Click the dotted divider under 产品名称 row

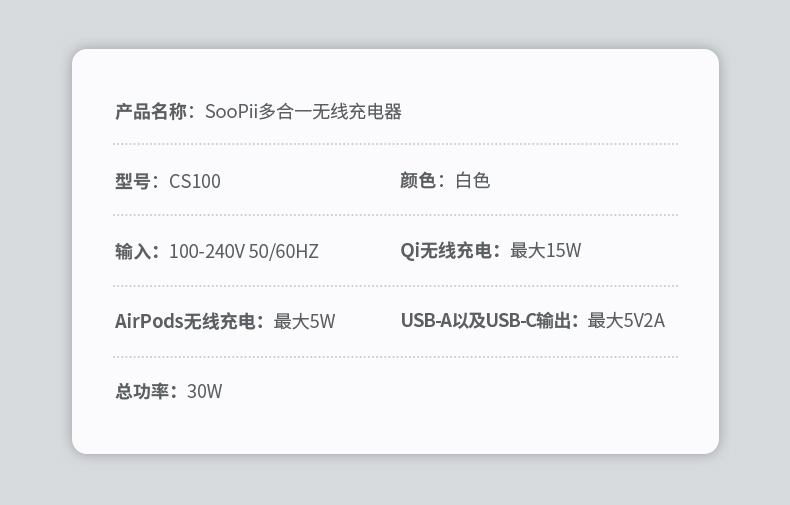(395, 144)
